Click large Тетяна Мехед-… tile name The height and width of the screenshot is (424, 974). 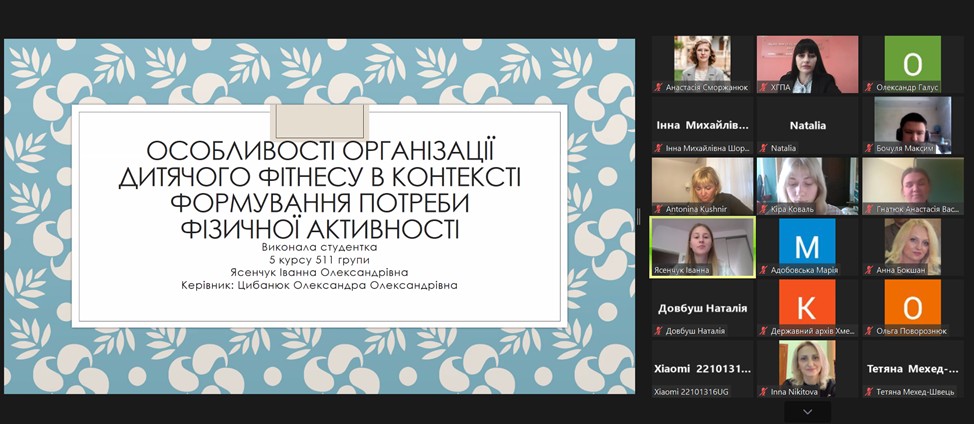[913, 369]
